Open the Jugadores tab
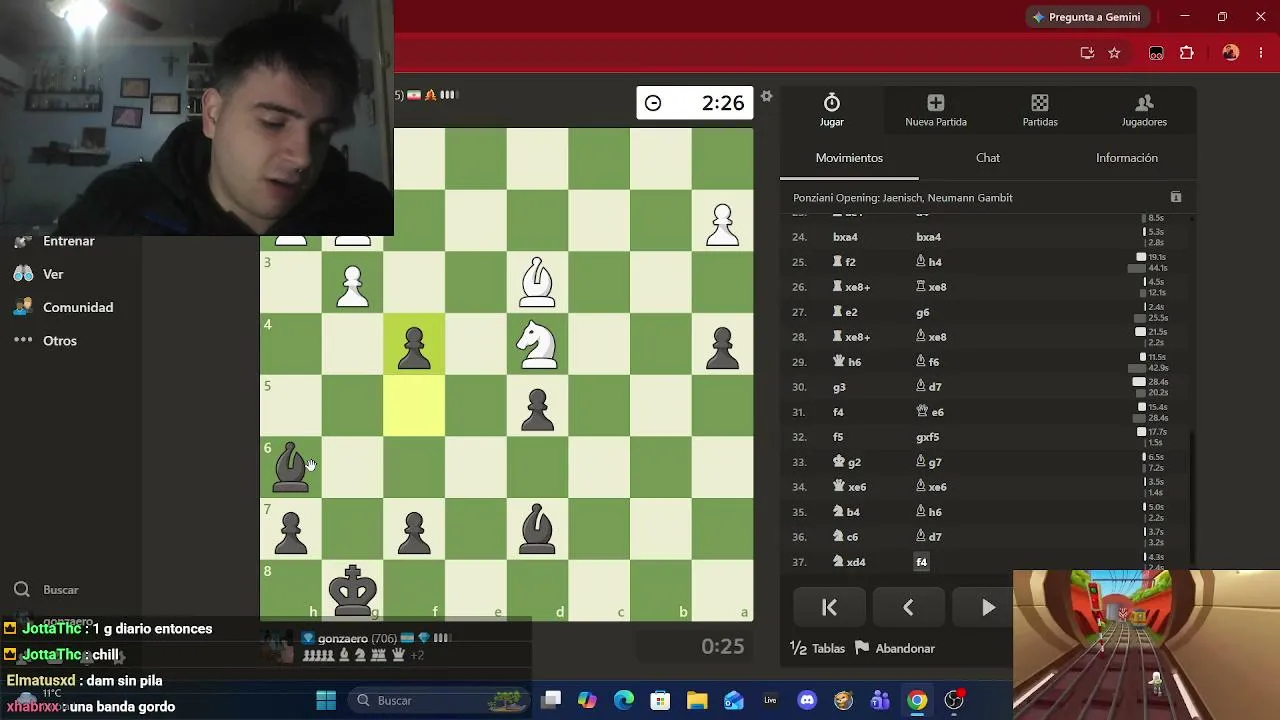Viewport: 1280px width, 720px height. [1144, 110]
